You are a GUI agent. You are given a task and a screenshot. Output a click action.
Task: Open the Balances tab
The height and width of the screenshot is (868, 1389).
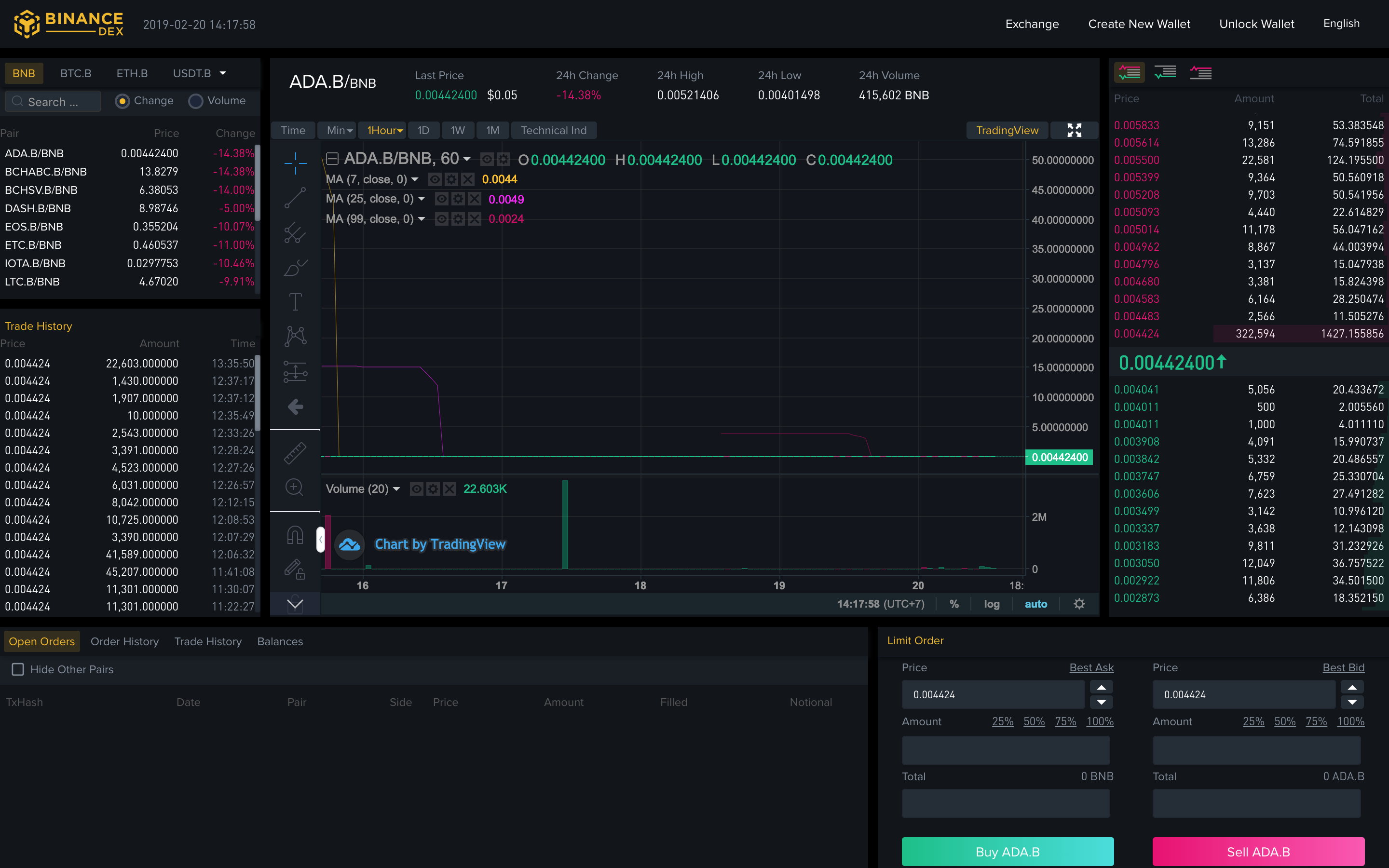(280, 641)
